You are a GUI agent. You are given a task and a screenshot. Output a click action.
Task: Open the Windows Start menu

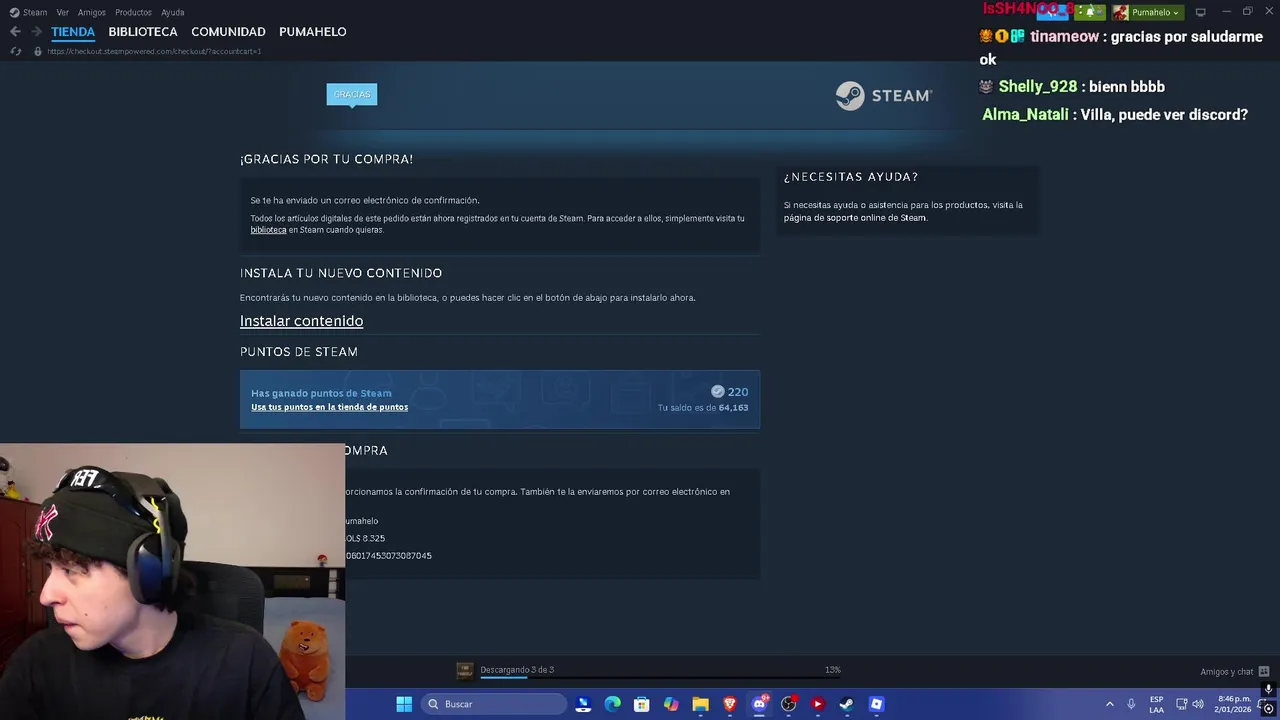coord(404,704)
